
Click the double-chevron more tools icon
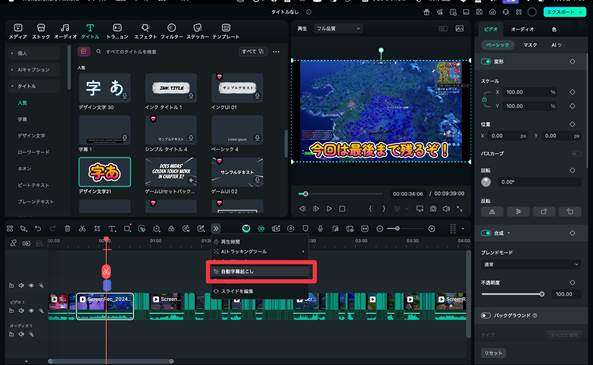click(x=216, y=228)
